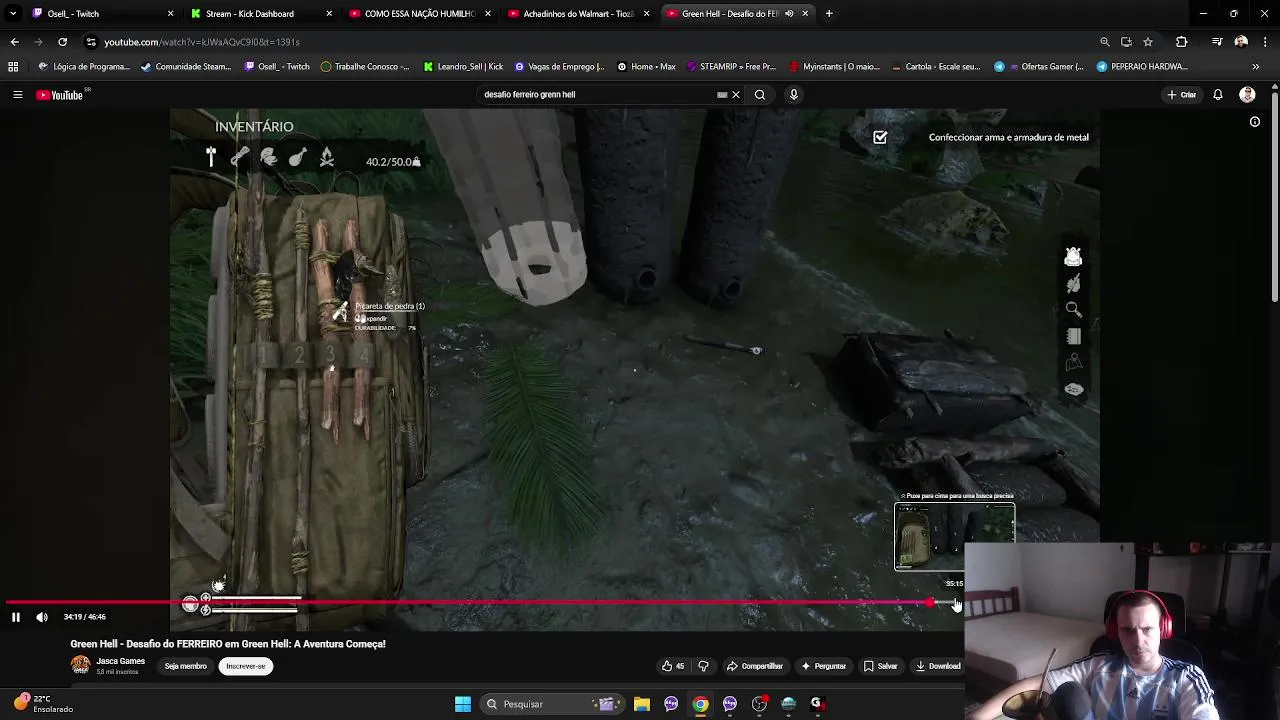Open the browser extensions puzzle icon
Image resolution: width=1280 pixels, height=720 pixels.
pyautogui.click(x=1182, y=42)
